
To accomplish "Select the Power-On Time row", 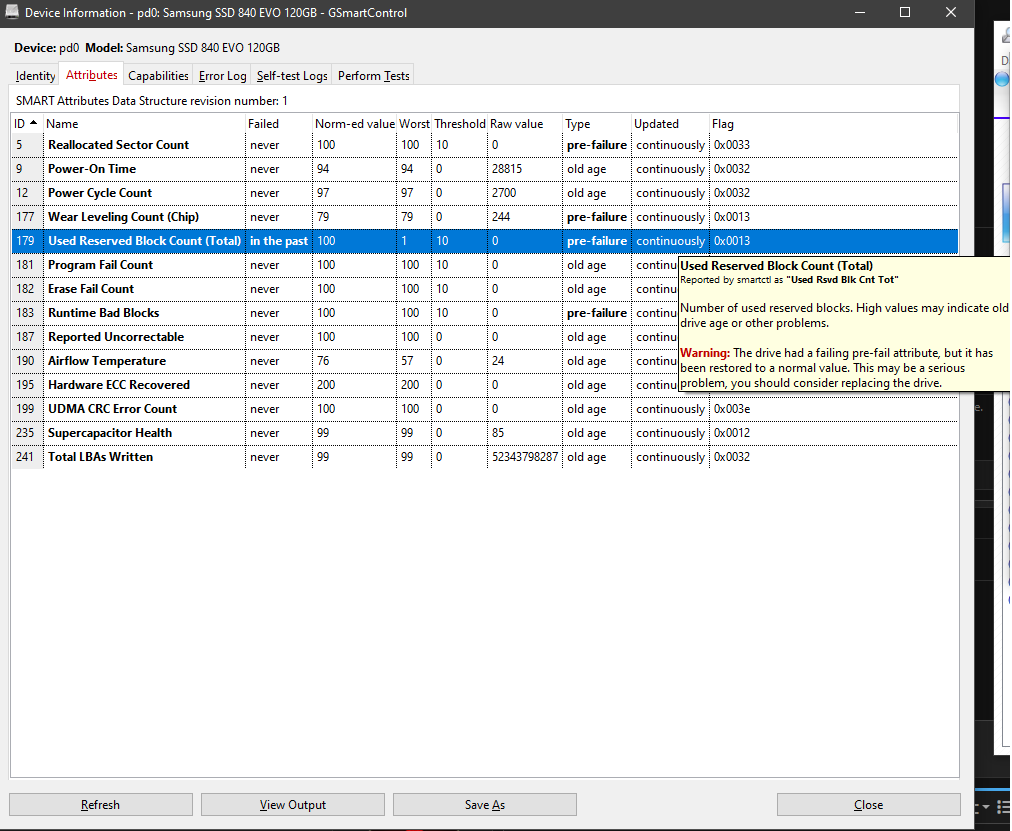I will point(485,169).
